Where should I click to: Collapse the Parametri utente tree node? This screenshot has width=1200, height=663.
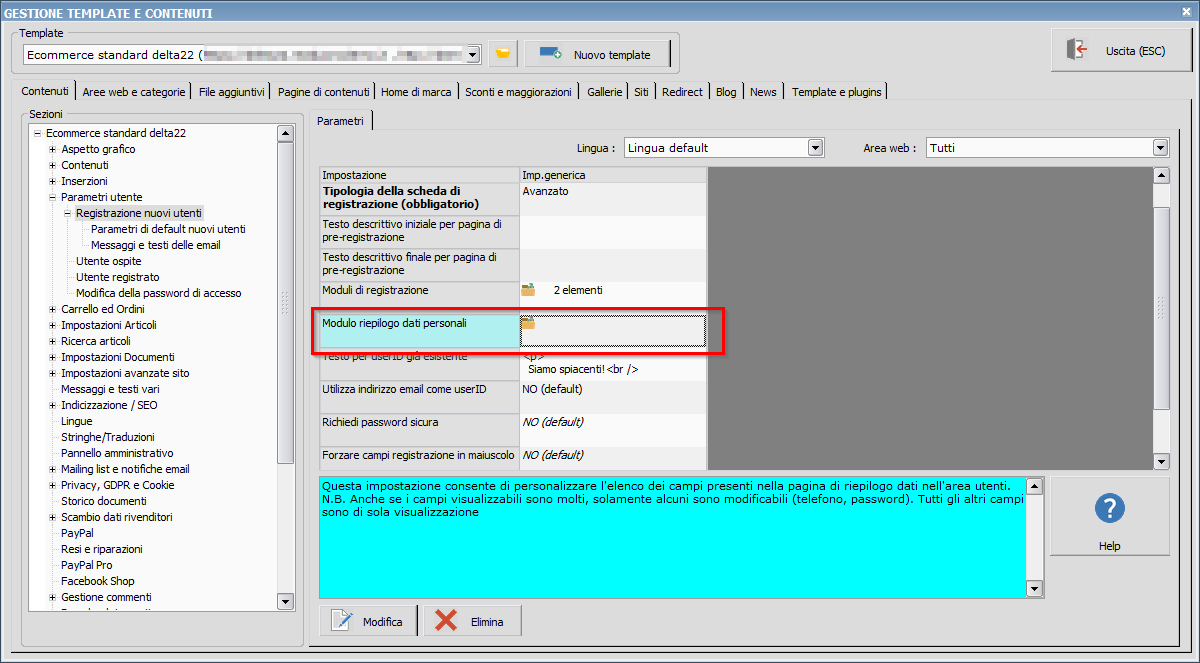pyautogui.click(x=52, y=197)
